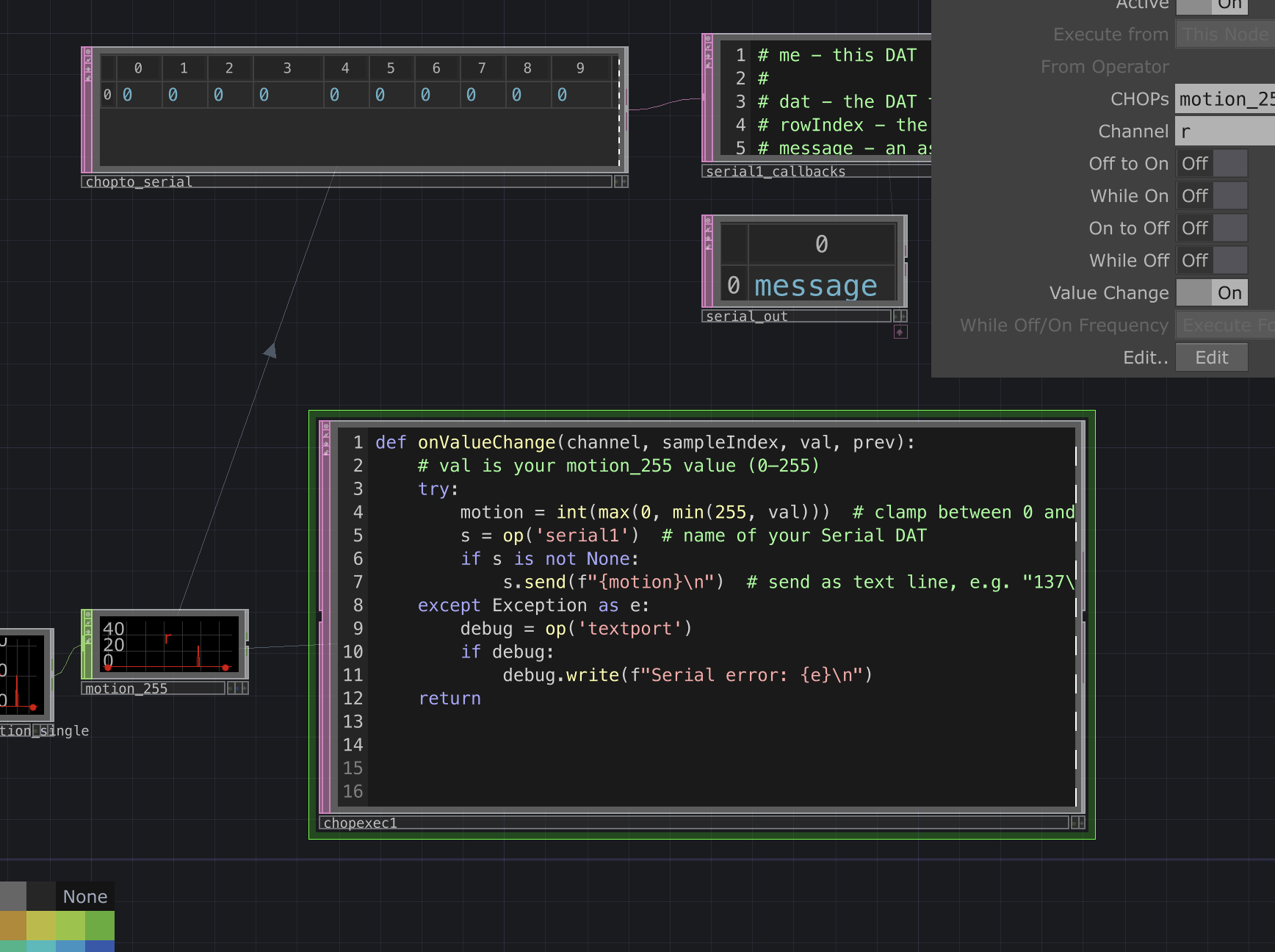Viewport: 1275px width, 952px height.
Task: Click the CHOPs input field
Action: pos(1224,99)
